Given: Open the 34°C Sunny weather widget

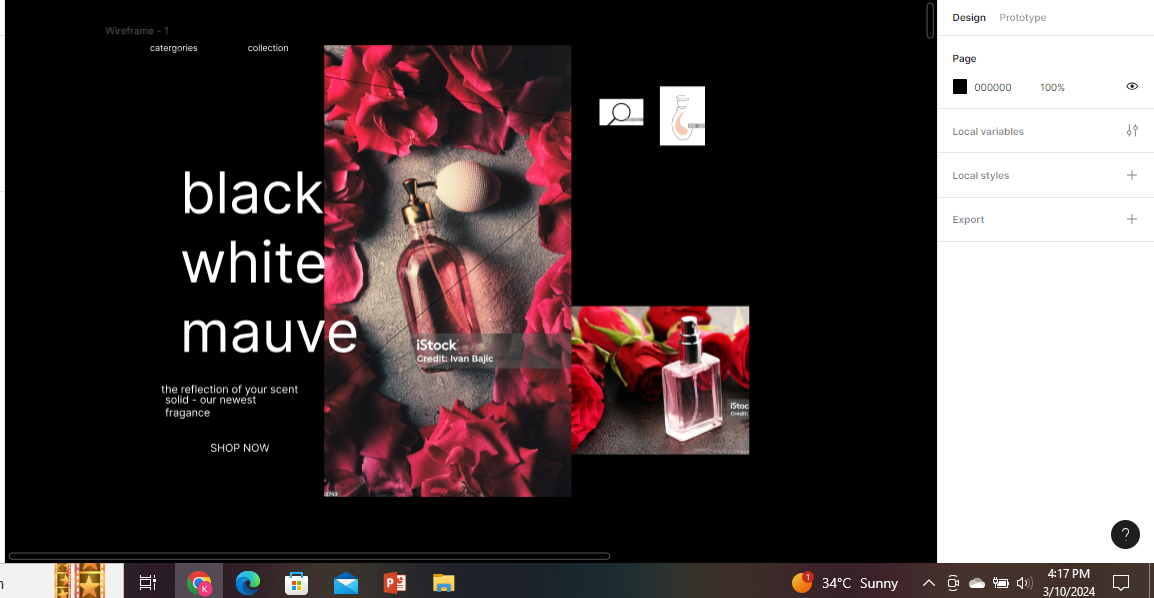Looking at the screenshot, I should [x=845, y=583].
